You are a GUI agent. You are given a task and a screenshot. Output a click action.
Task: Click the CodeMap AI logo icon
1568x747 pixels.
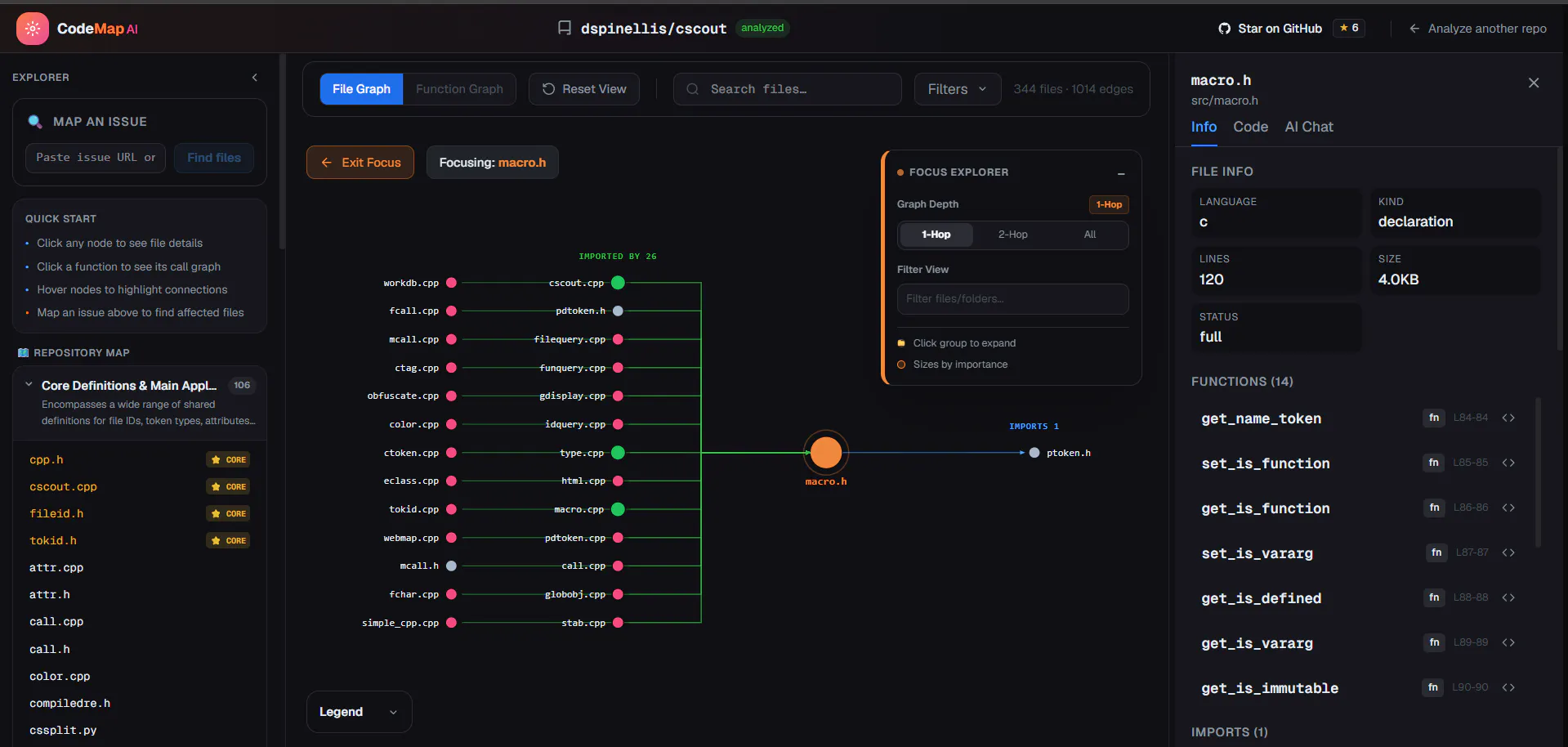(x=33, y=29)
